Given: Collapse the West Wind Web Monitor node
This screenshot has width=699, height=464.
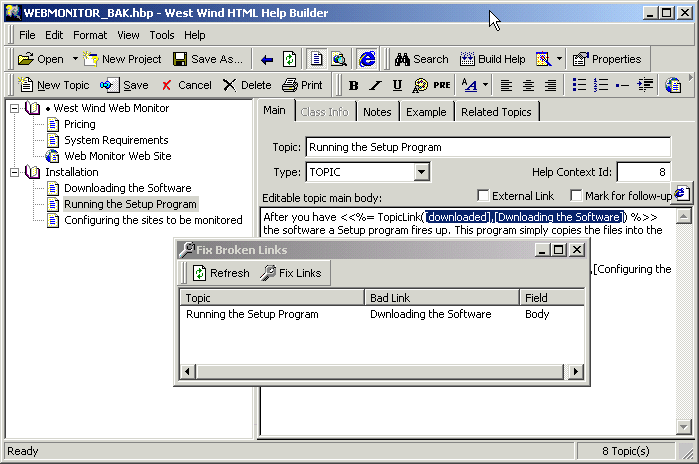Looking at the screenshot, I should coord(15,108).
